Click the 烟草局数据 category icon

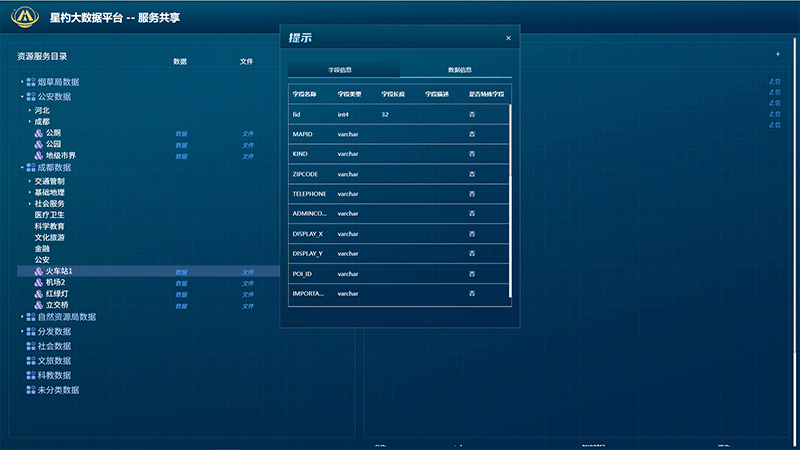31,82
